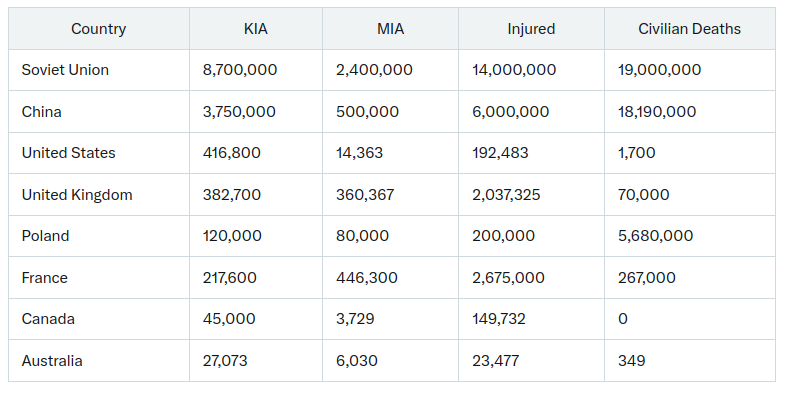This screenshot has width=785, height=394.
Task: Click China civilian deaths 18,190,000
Action: coord(657,111)
